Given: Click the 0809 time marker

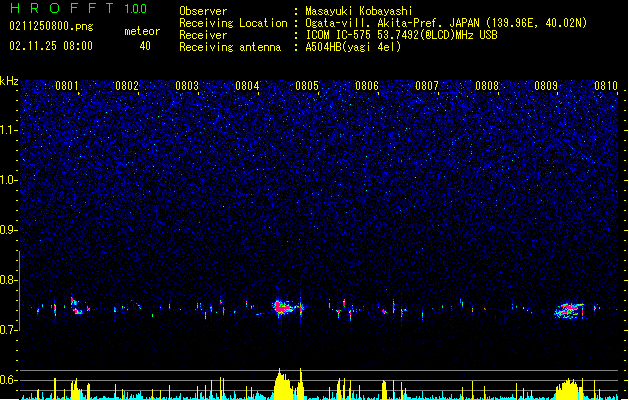Looking at the screenshot, I should tap(546, 86).
